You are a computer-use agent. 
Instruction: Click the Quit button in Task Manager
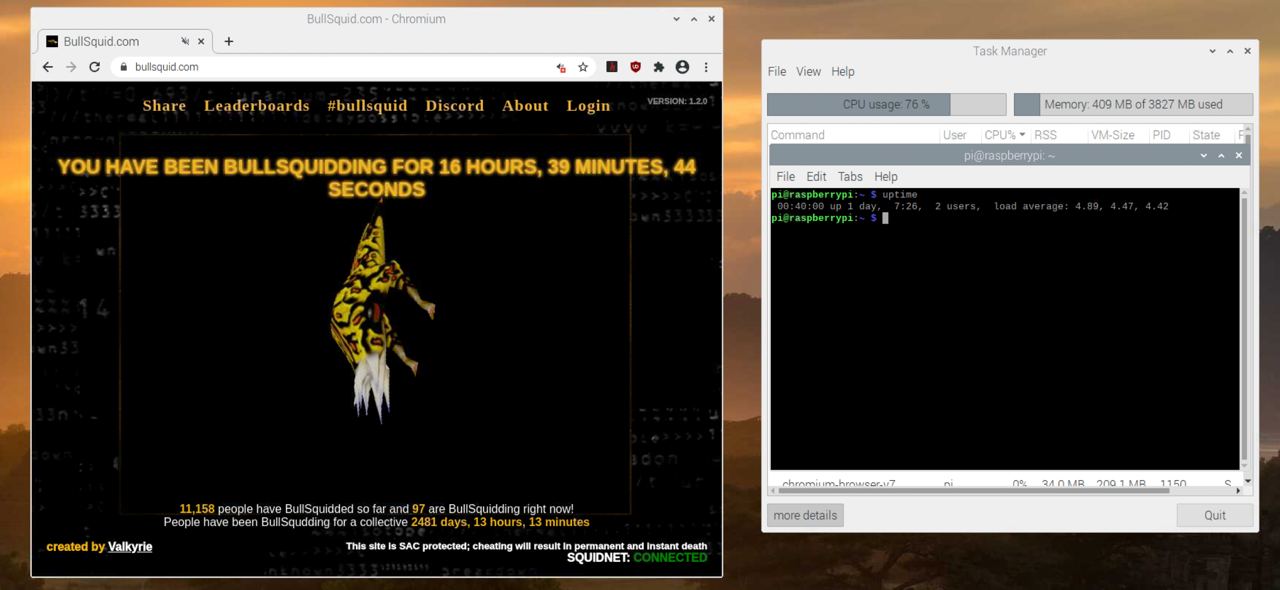[x=1215, y=515]
